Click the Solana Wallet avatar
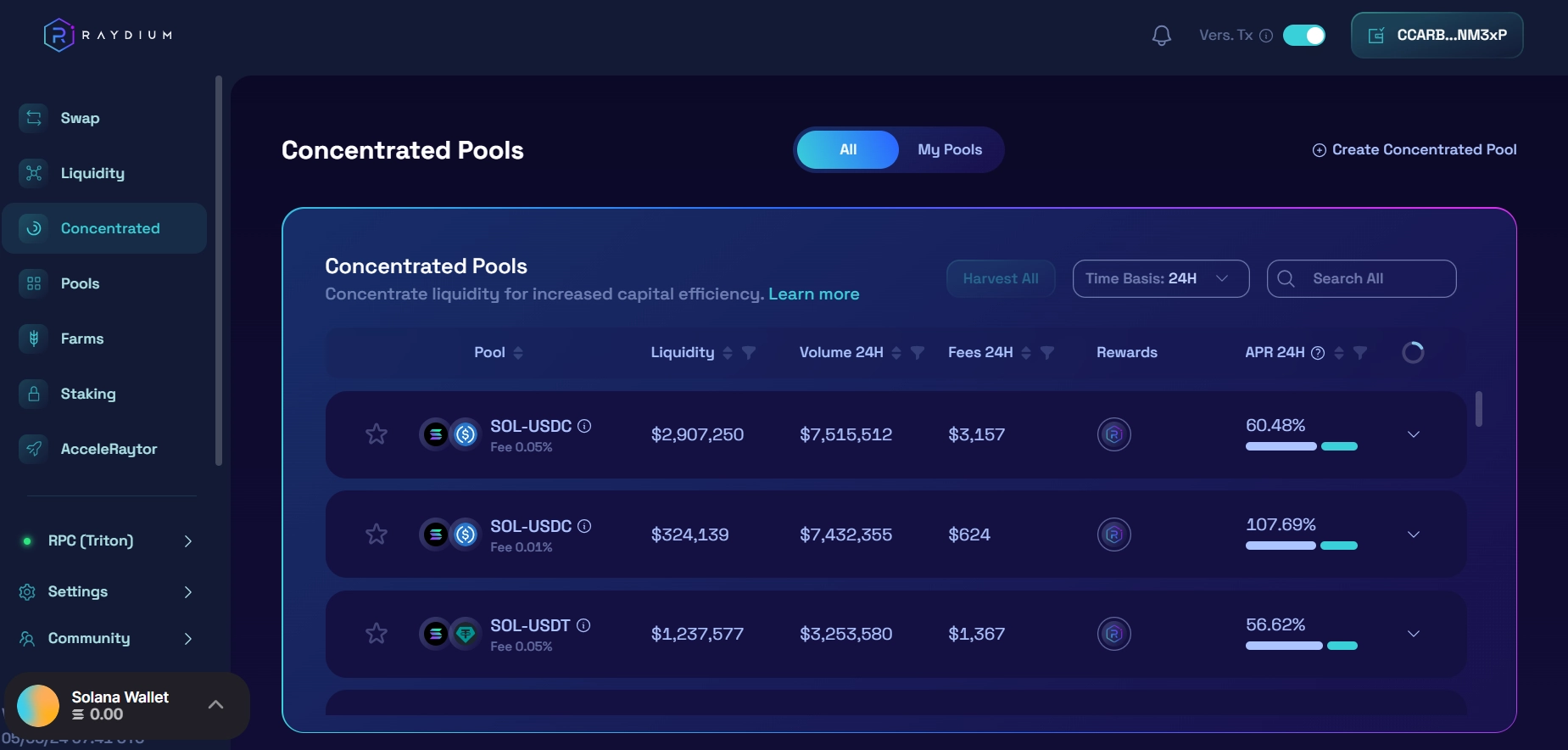1568x750 pixels. pyautogui.click(x=38, y=706)
